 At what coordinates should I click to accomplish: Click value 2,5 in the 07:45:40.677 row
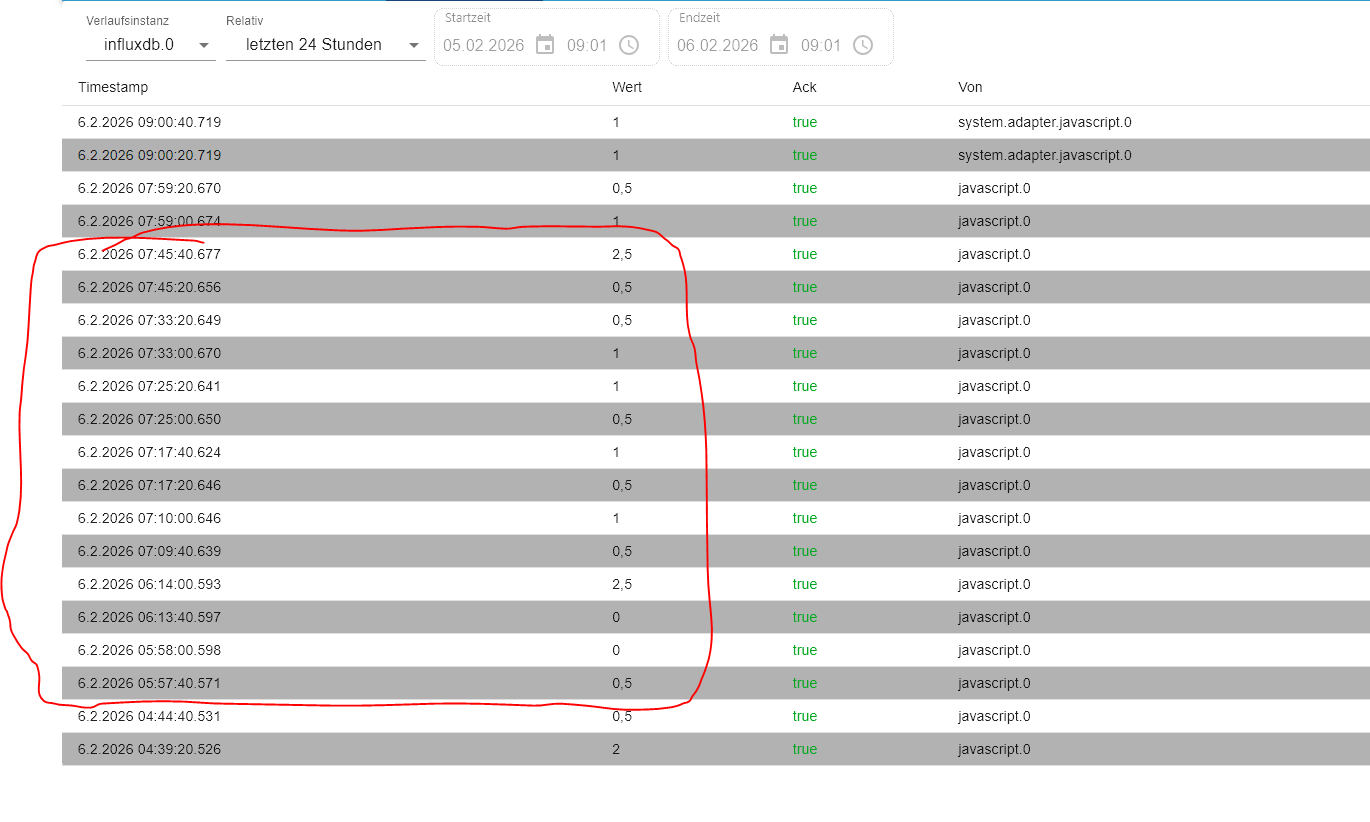622,254
